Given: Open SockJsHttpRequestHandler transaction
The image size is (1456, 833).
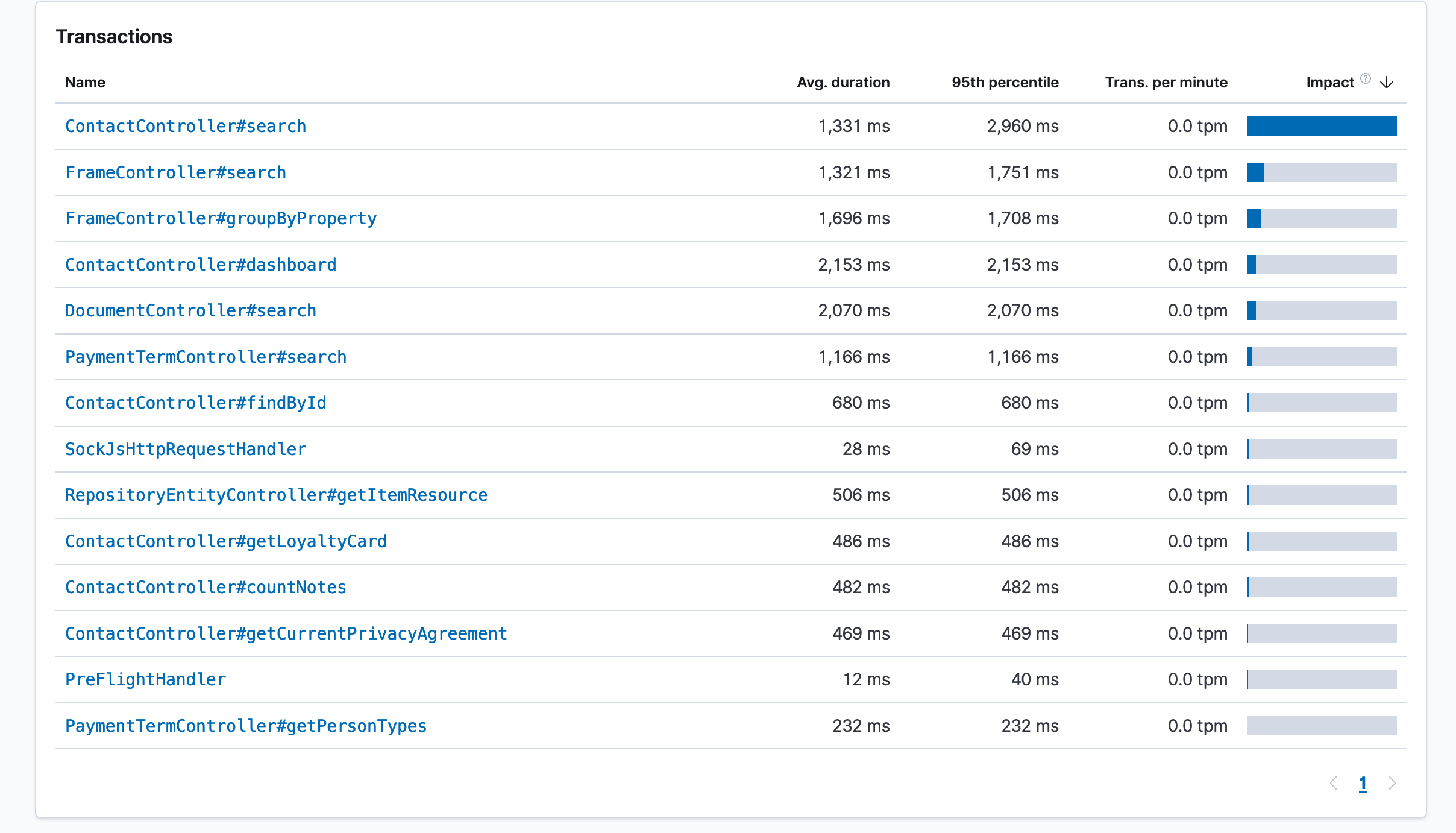Looking at the screenshot, I should pyautogui.click(x=186, y=449).
